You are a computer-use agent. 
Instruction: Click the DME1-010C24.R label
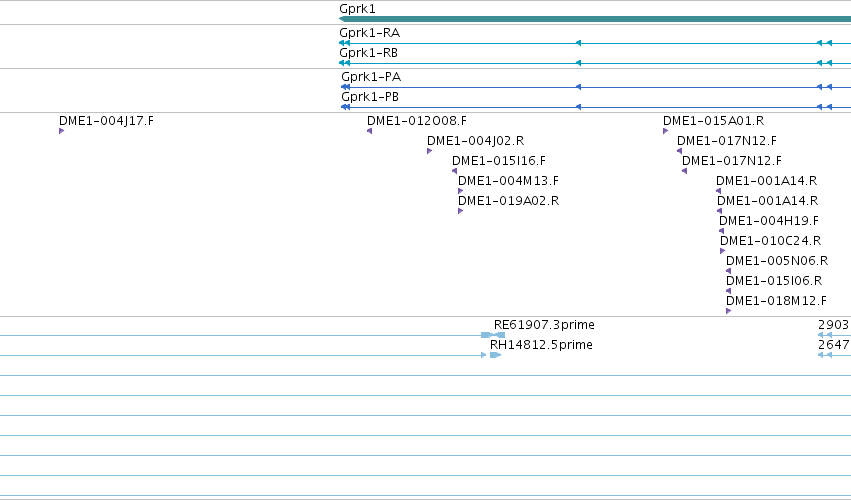point(771,241)
